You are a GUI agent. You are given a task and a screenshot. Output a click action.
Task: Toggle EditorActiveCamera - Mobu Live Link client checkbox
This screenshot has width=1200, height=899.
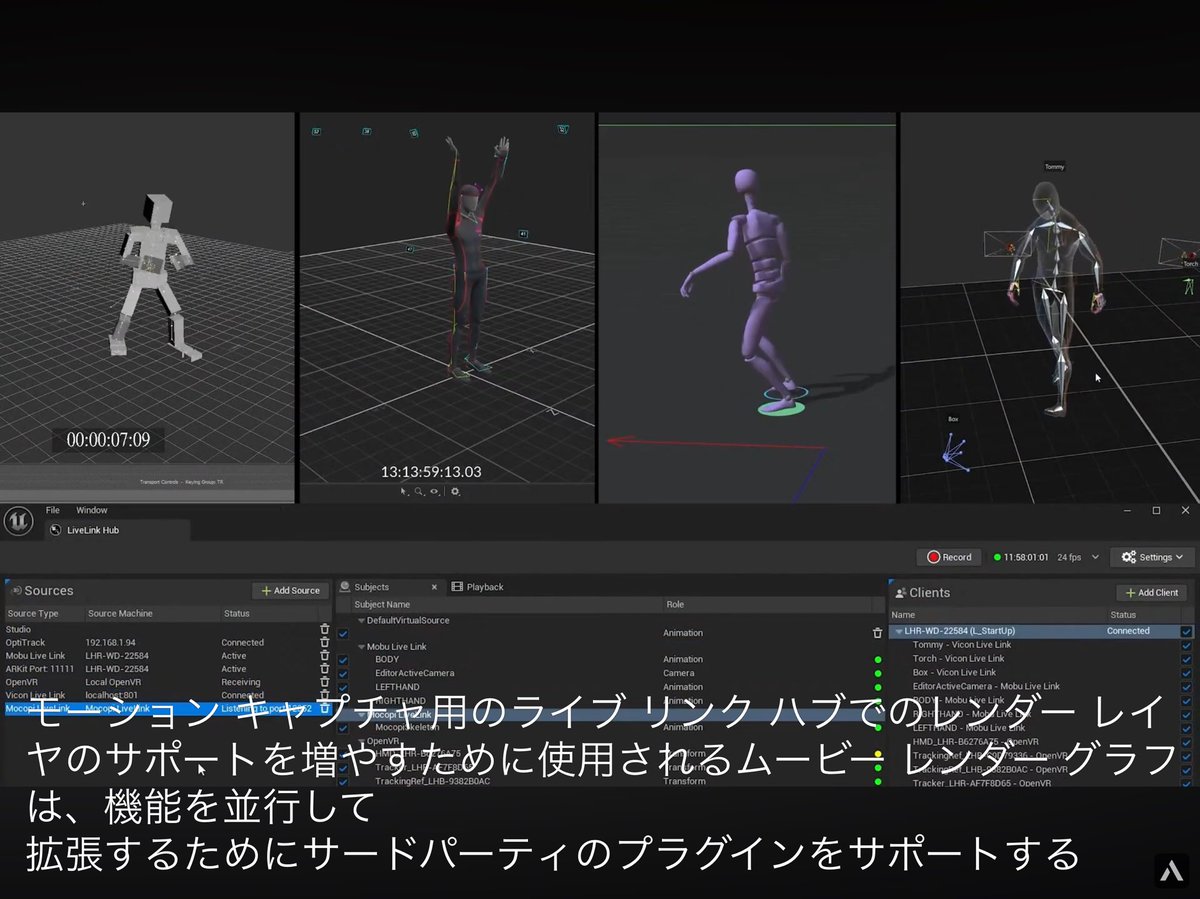click(1186, 687)
